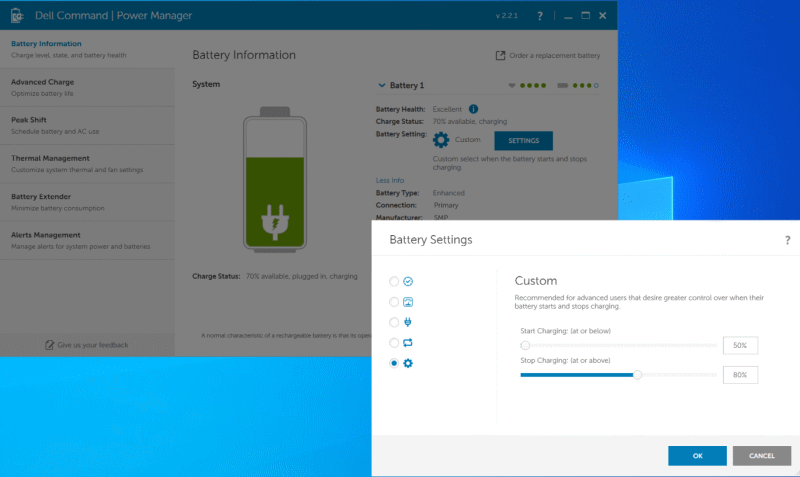This screenshot has width=800, height=477.
Task: Choose the third radio button for AC use
Action: (x=394, y=322)
